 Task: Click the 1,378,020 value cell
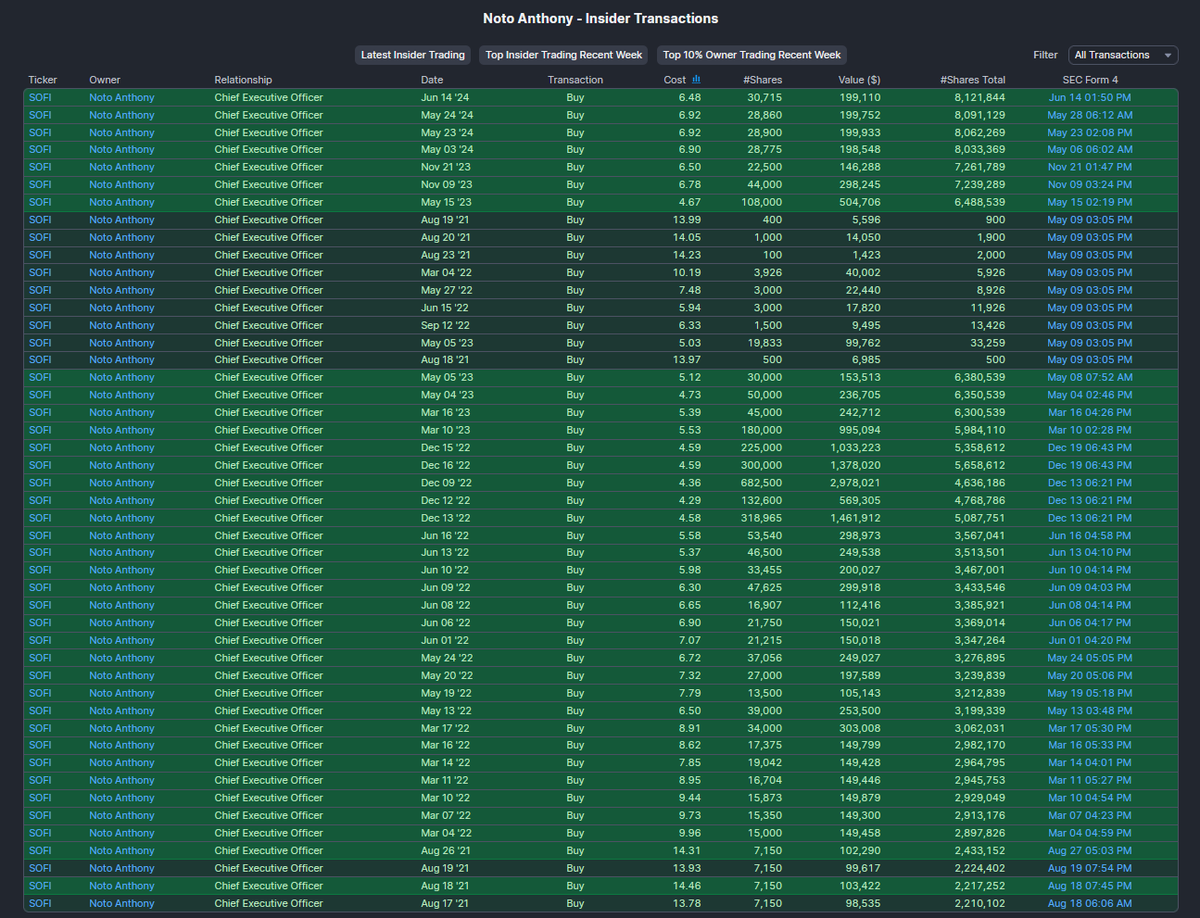856,465
